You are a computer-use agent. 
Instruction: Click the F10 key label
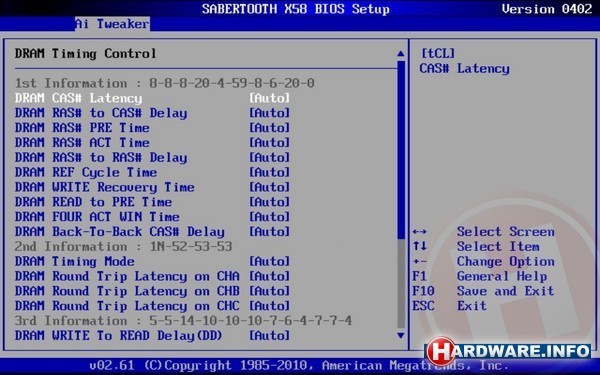point(423,291)
